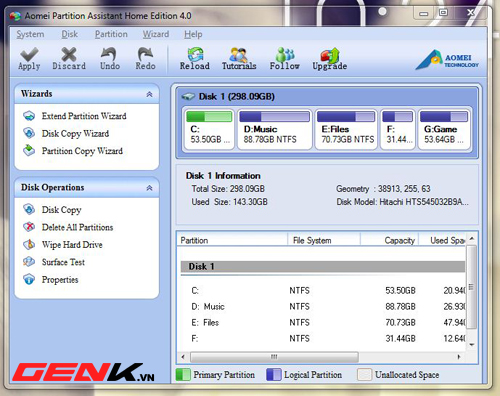The height and width of the screenshot is (396, 500).
Task: Select the D:Music partition block
Action: point(274,130)
